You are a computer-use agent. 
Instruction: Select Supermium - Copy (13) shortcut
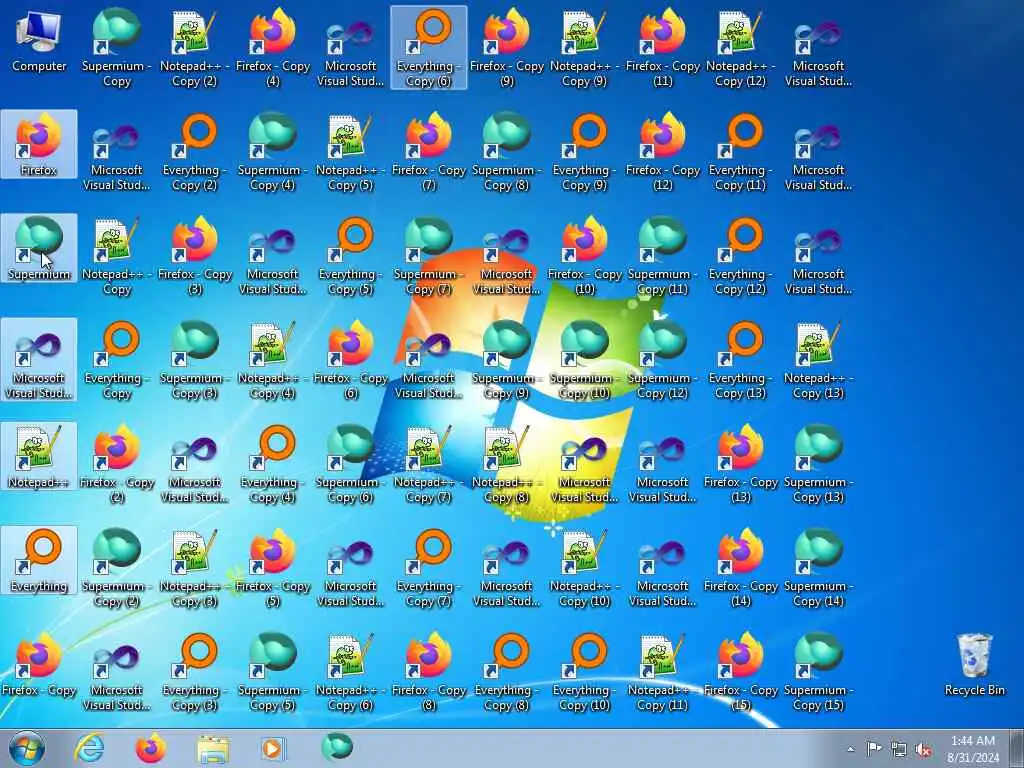tap(818, 464)
